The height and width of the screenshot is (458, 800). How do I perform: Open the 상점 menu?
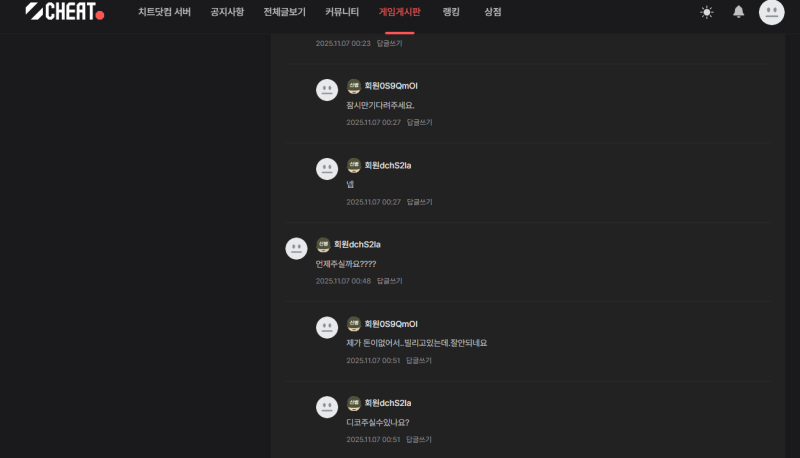pos(492,12)
